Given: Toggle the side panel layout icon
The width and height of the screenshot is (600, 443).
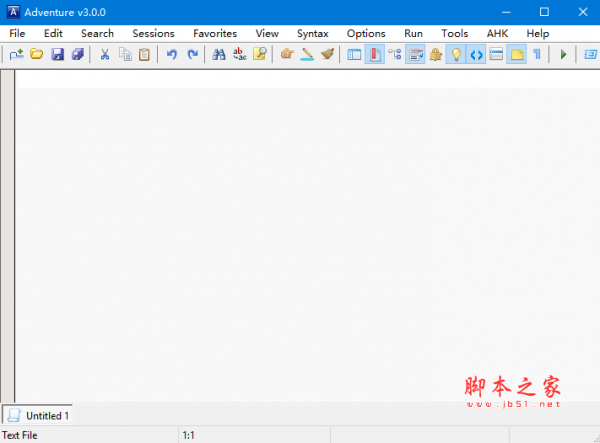Looking at the screenshot, I should pos(354,55).
